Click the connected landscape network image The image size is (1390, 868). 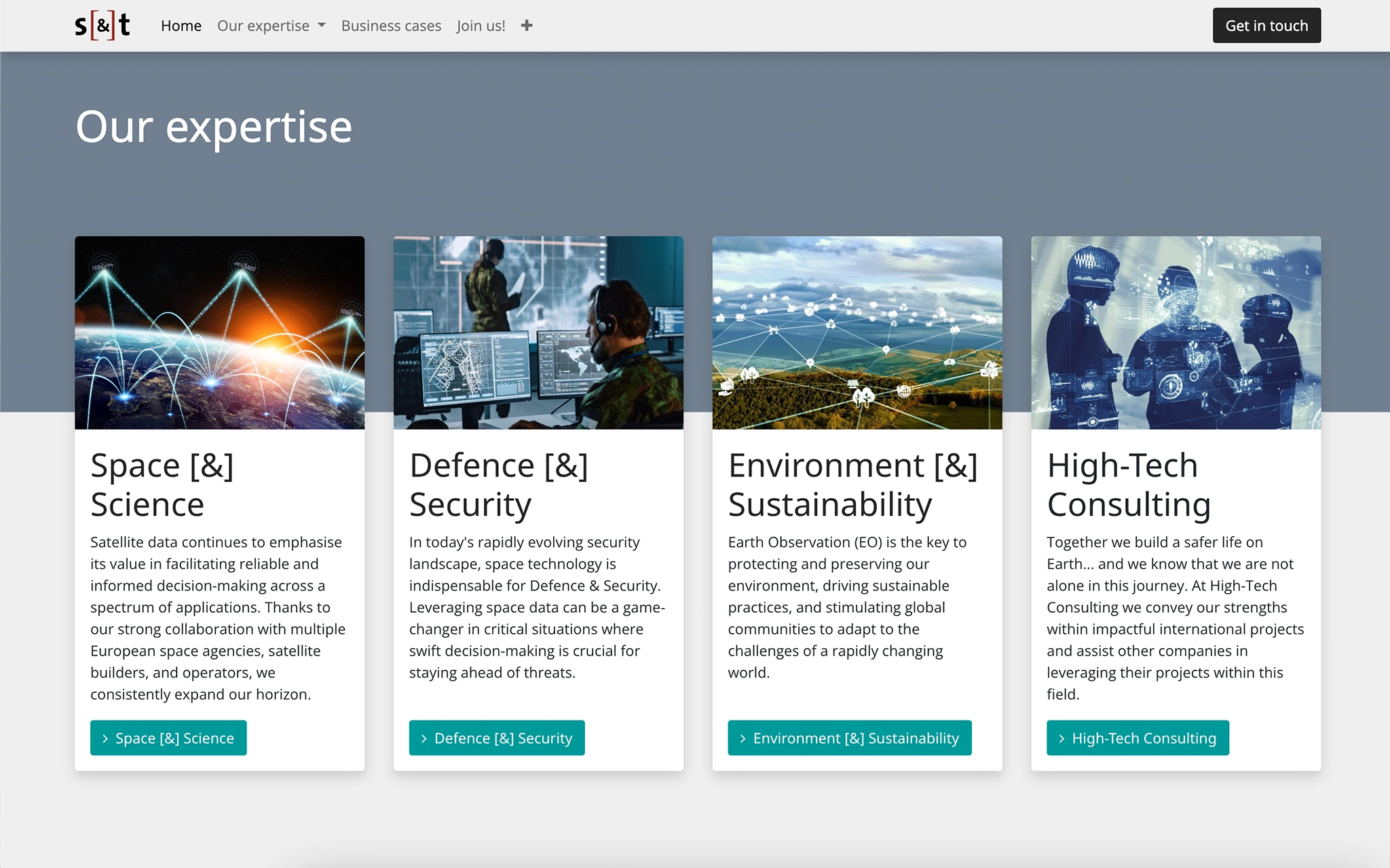coord(857,333)
